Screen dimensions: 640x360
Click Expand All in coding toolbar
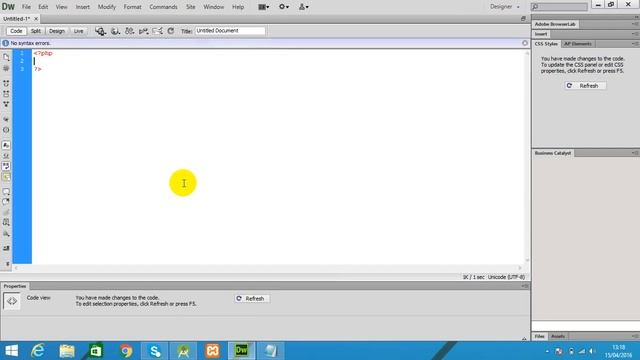pos(6,104)
